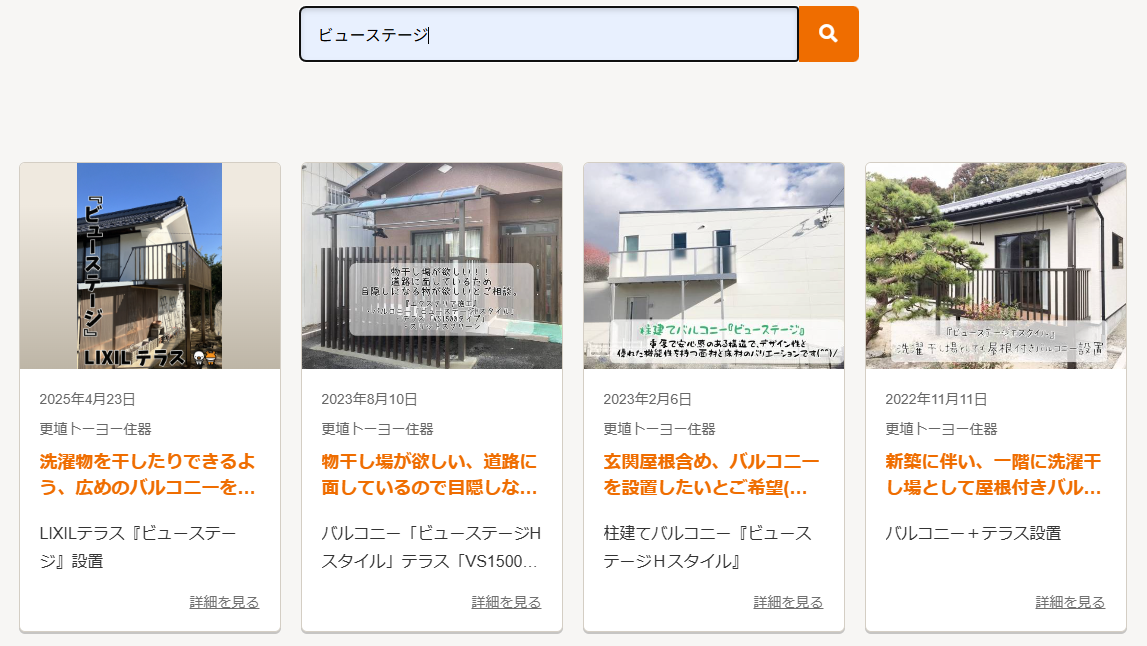Open the article titled 物干し場が欲しい
The width and height of the screenshot is (1147, 646).
(x=429, y=475)
